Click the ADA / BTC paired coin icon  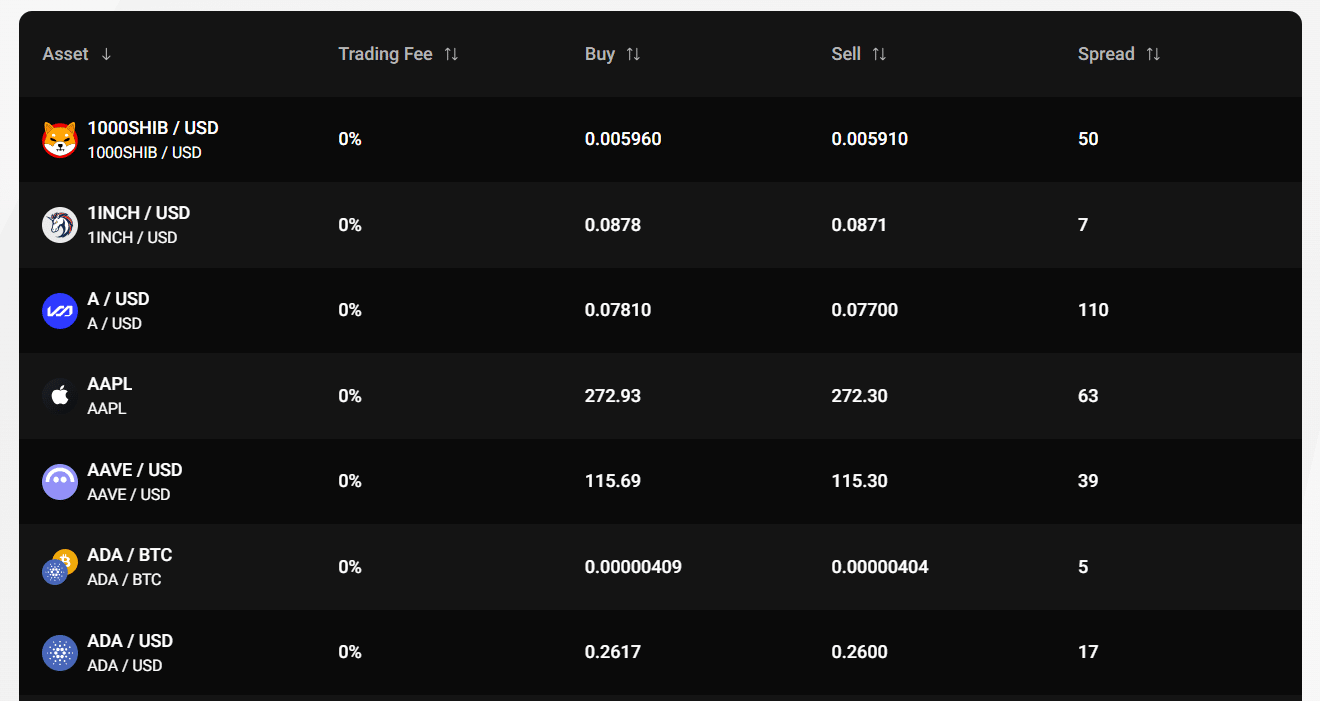pos(59,567)
